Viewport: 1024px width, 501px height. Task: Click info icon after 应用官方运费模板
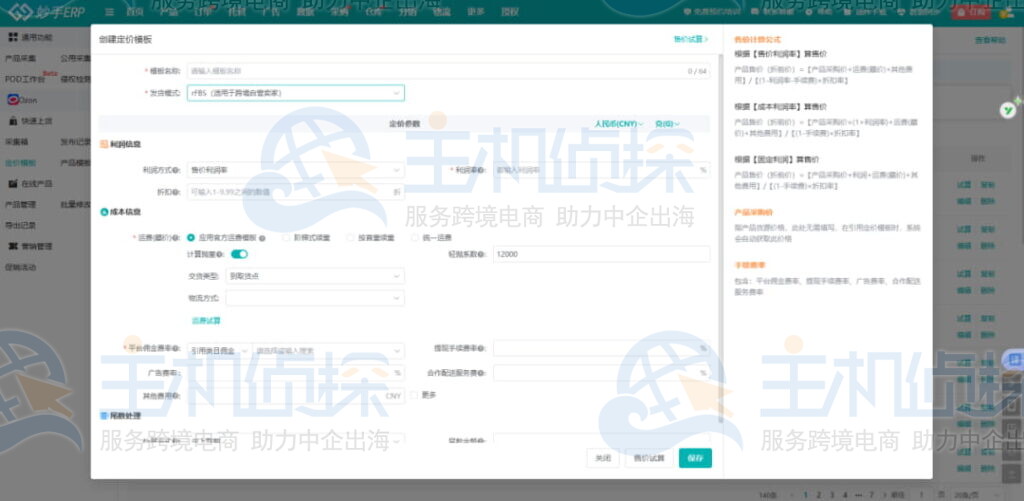tap(262, 238)
